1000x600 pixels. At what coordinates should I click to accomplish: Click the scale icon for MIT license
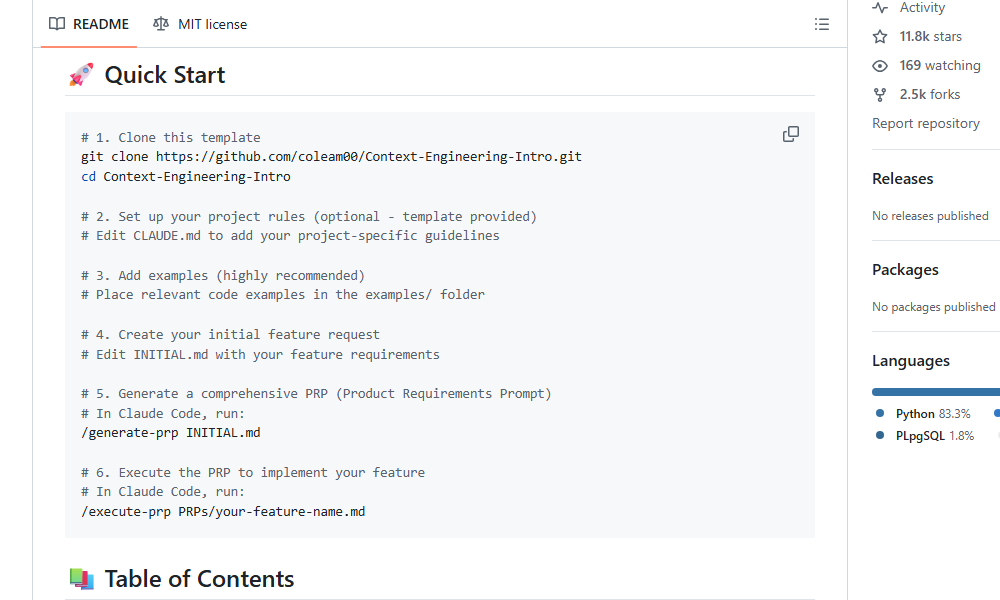pos(161,24)
